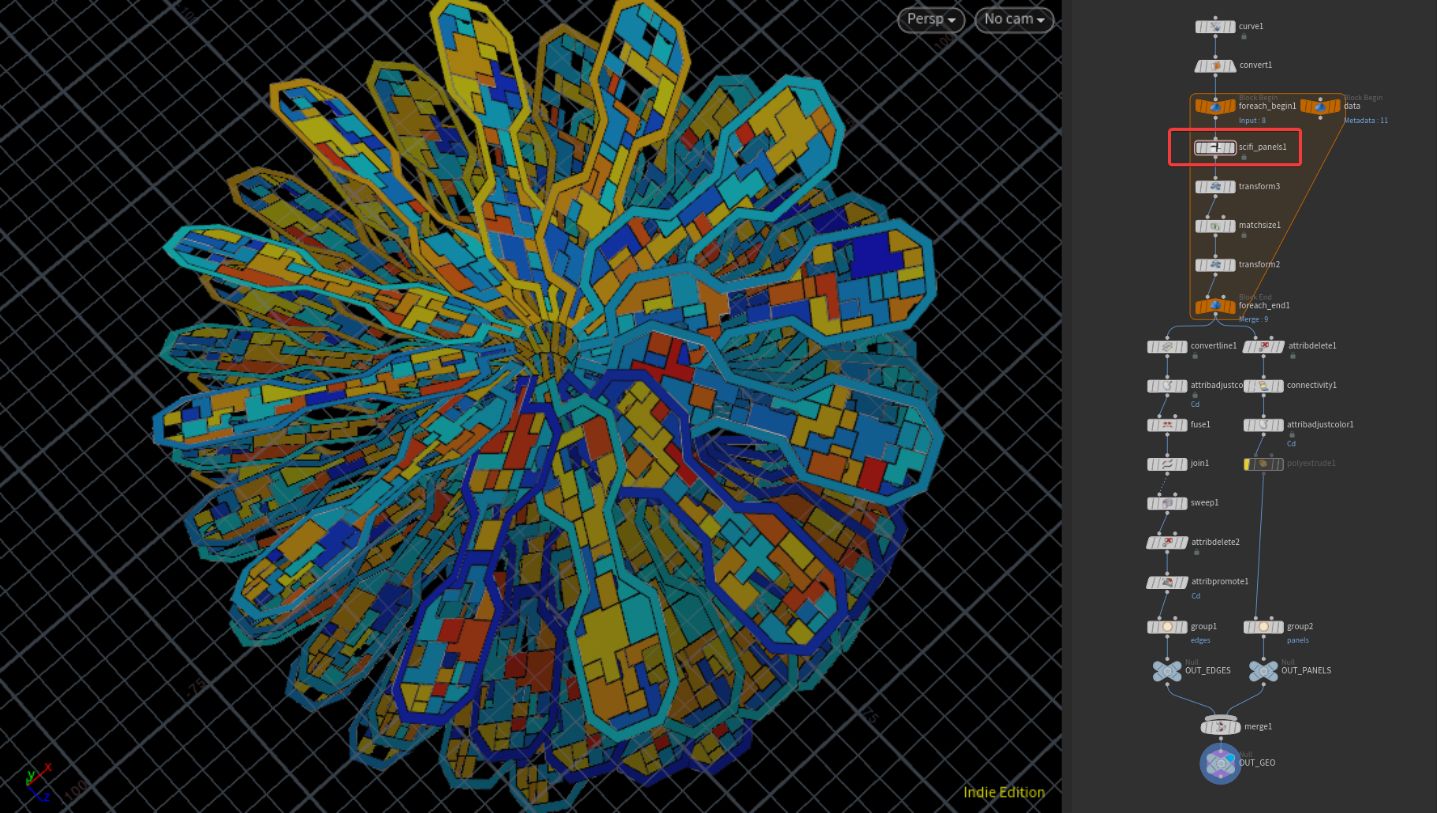Image resolution: width=1437 pixels, height=813 pixels.
Task: Select the convert1 node
Action: (x=1215, y=66)
